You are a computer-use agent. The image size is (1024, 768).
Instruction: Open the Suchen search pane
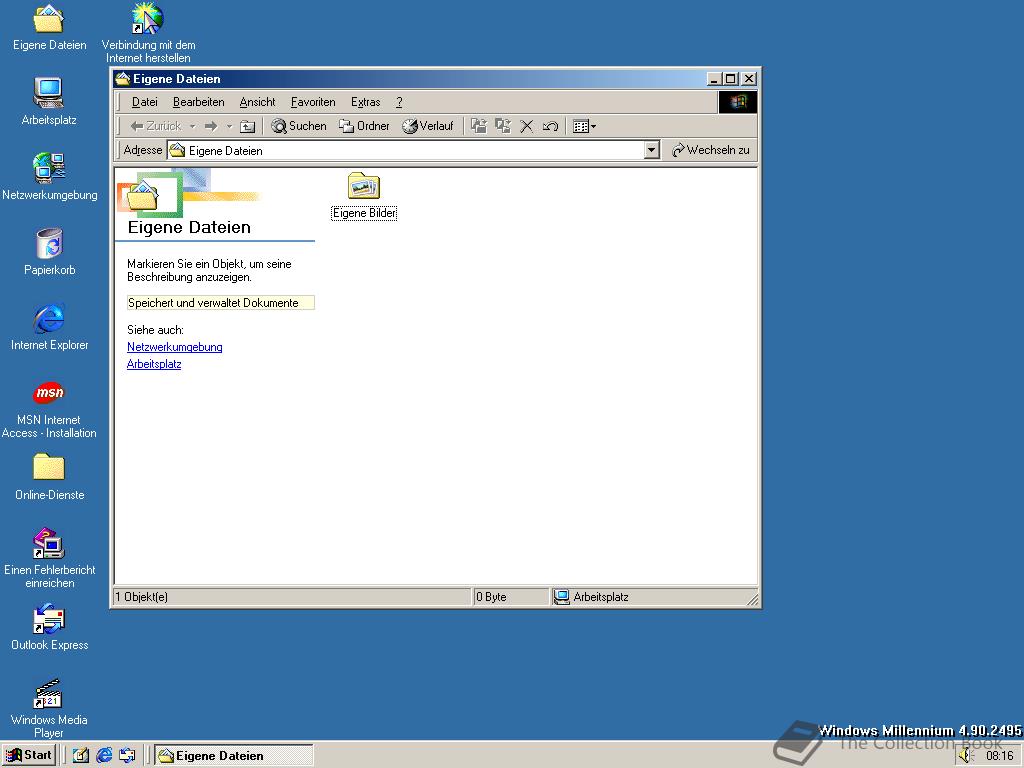coord(299,126)
